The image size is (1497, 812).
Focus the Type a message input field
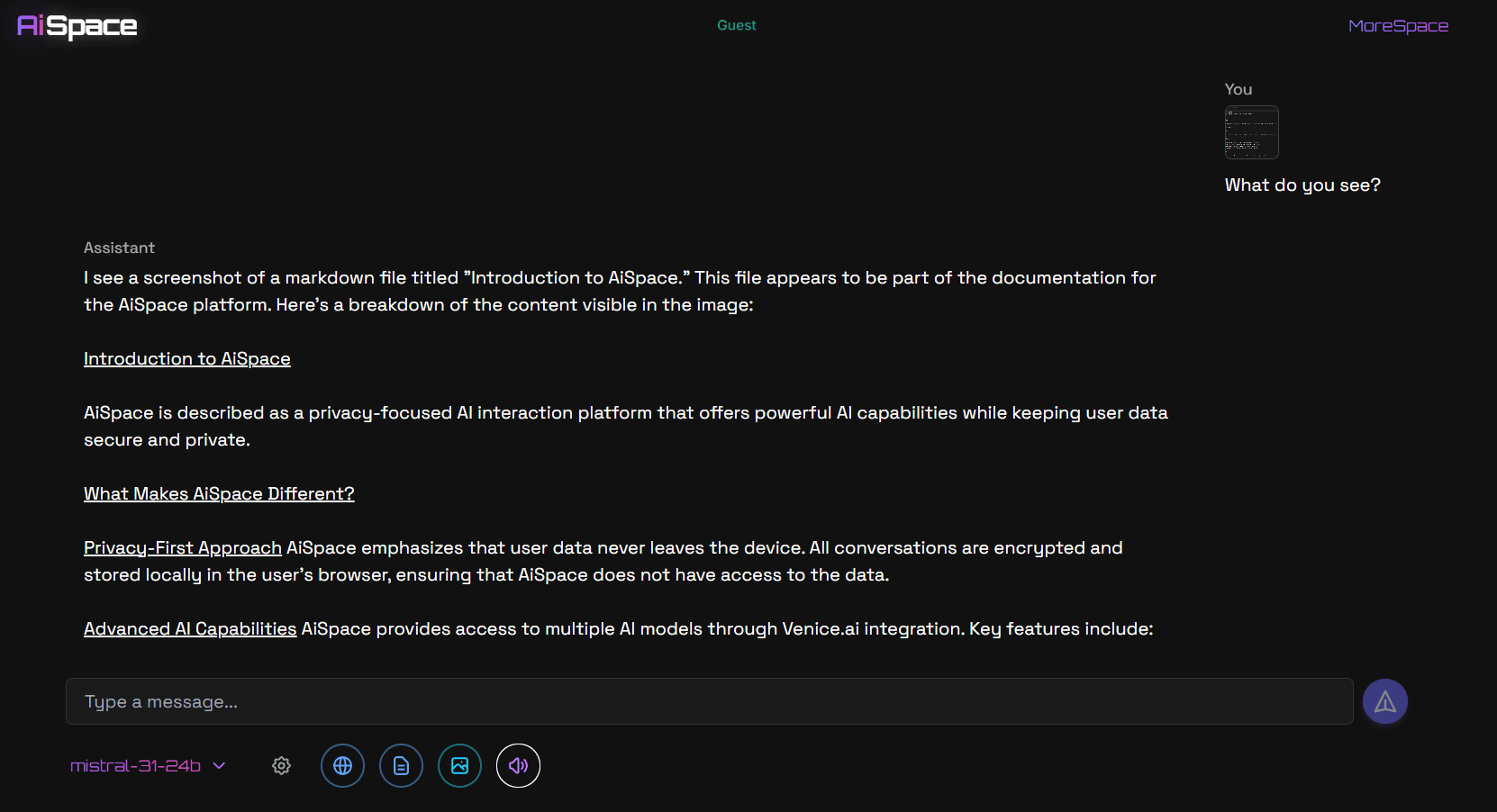[x=710, y=701]
